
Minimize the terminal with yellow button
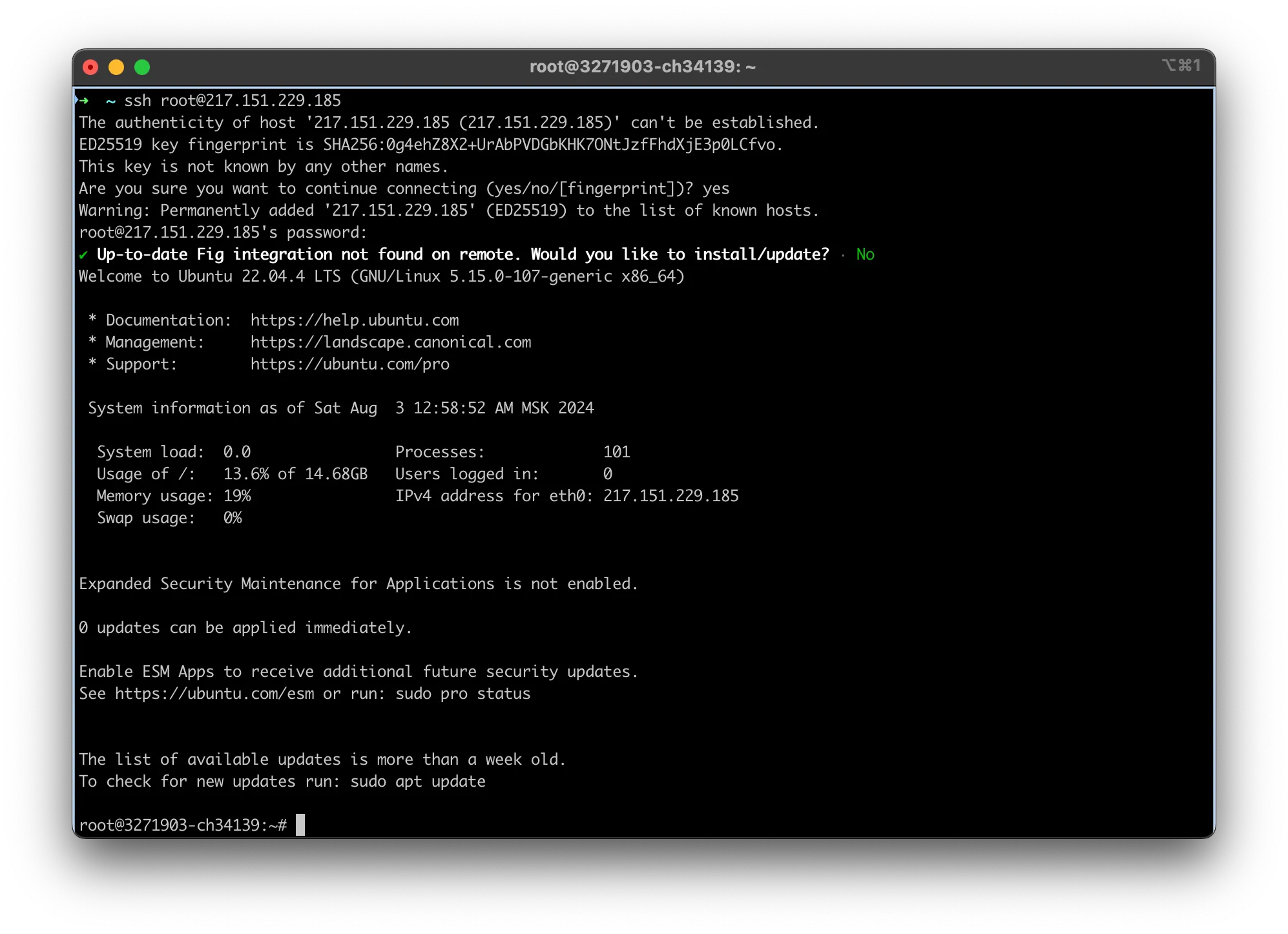[x=117, y=67]
